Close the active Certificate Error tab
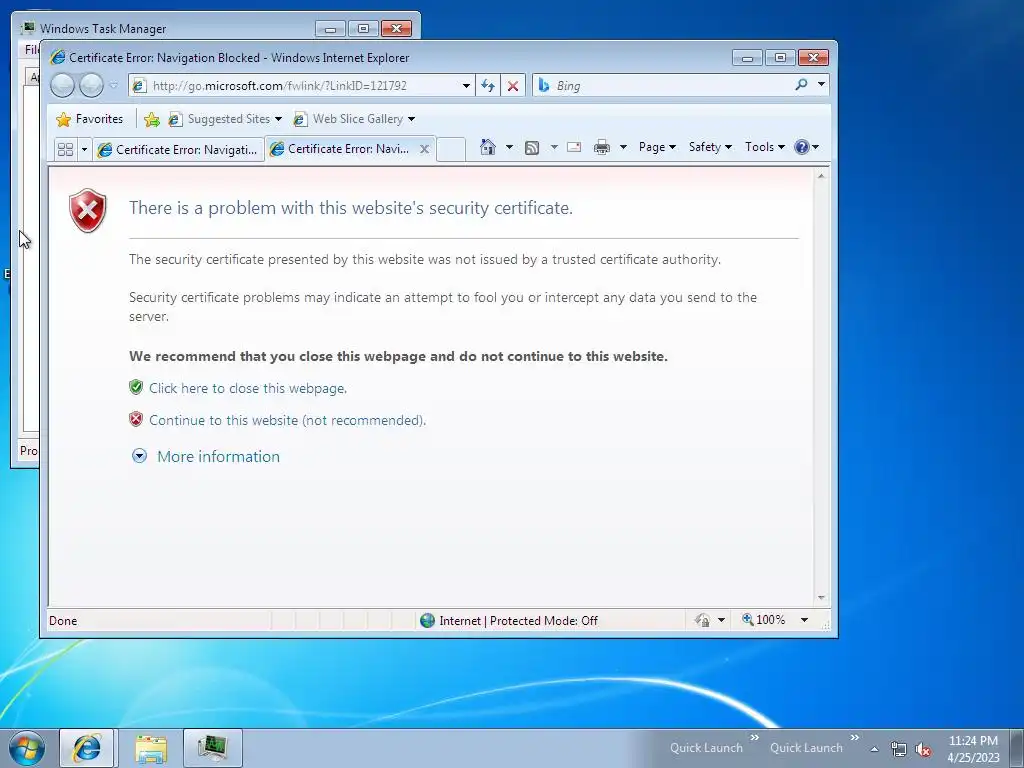 pos(424,149)
